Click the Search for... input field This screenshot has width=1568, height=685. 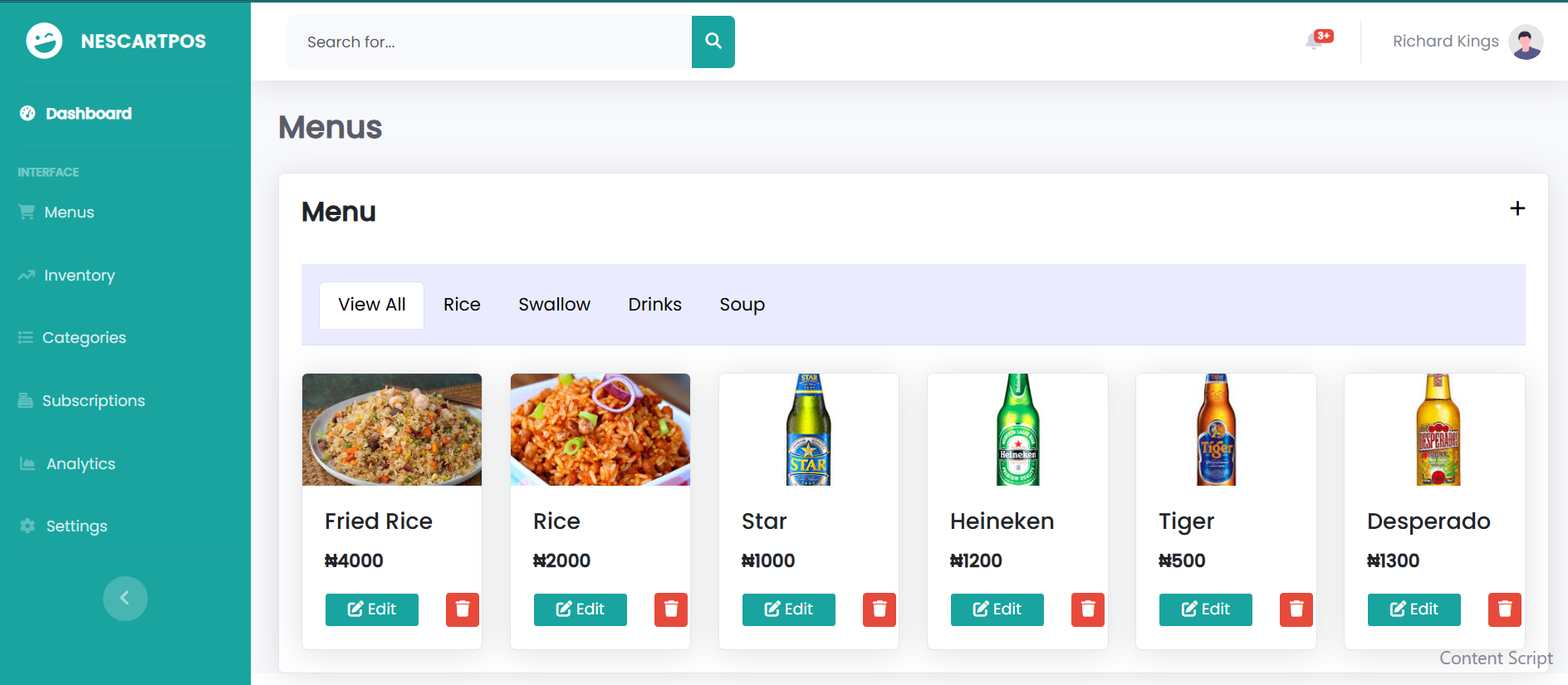point(489,42)
